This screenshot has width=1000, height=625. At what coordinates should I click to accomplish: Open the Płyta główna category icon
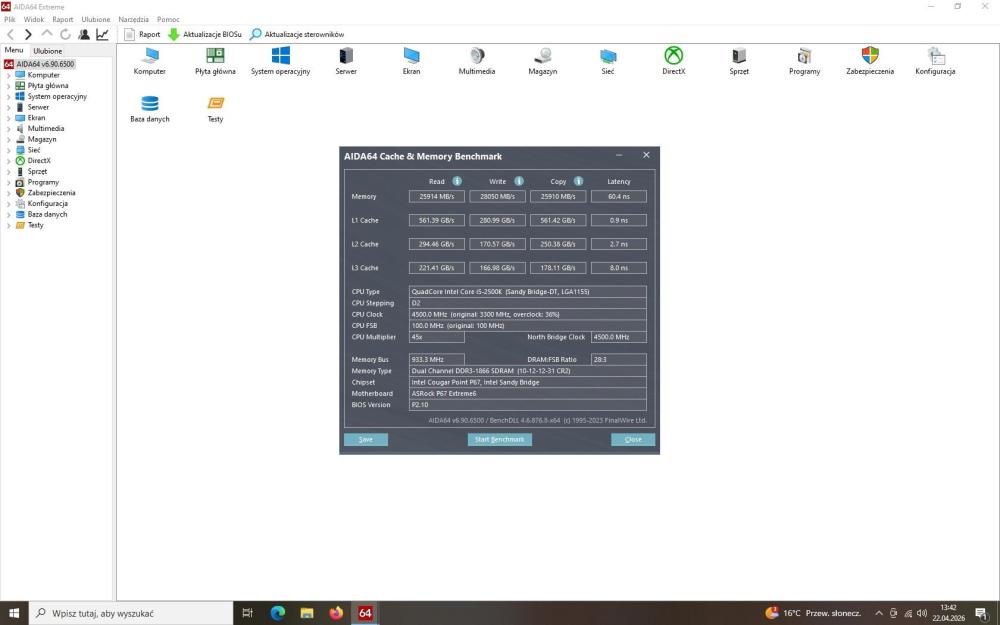tap(215, 56)
